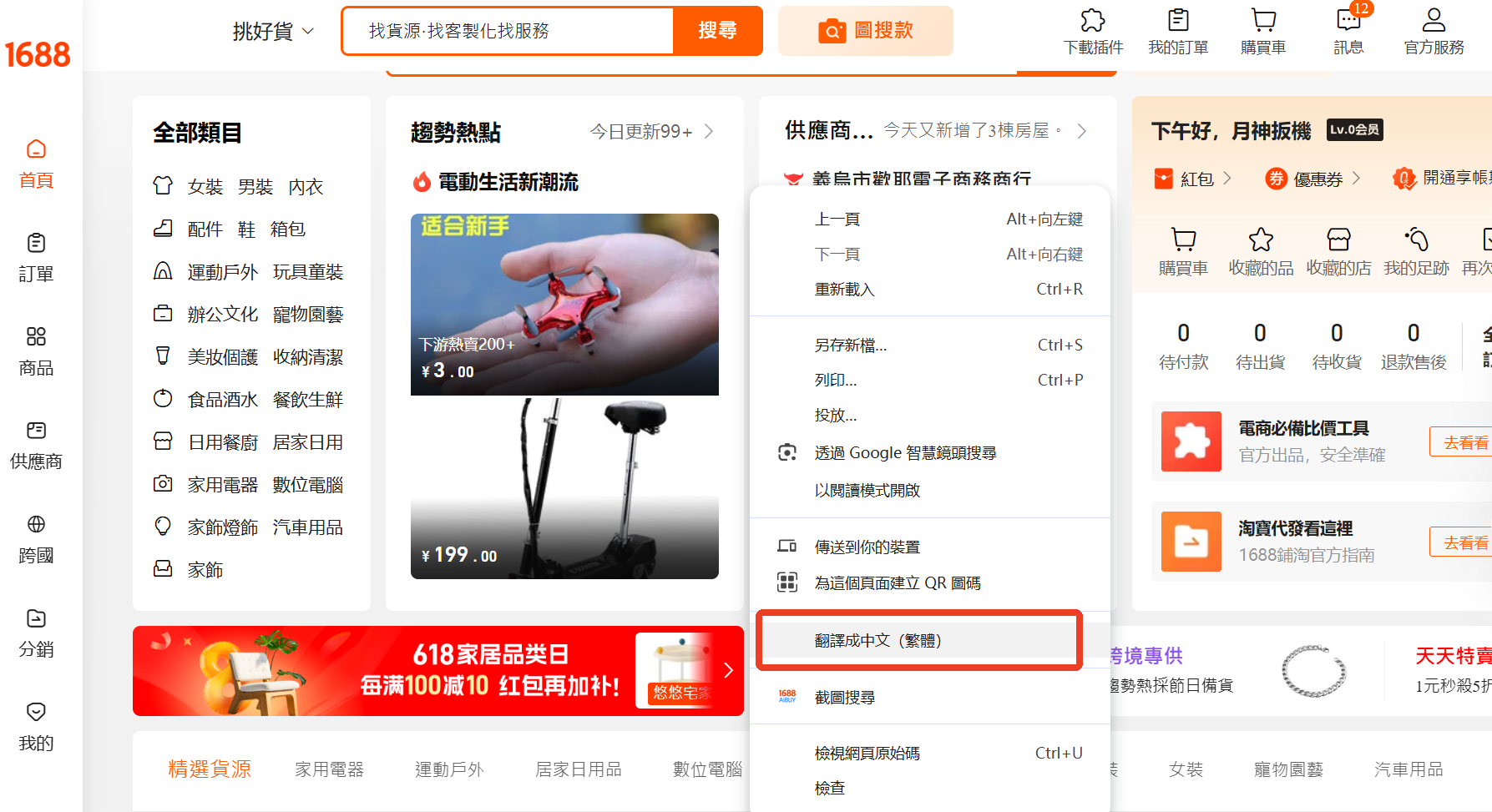Switch to the 精選貨源 tab
The width and height of the screenshot is (1492, 812).
210,769
